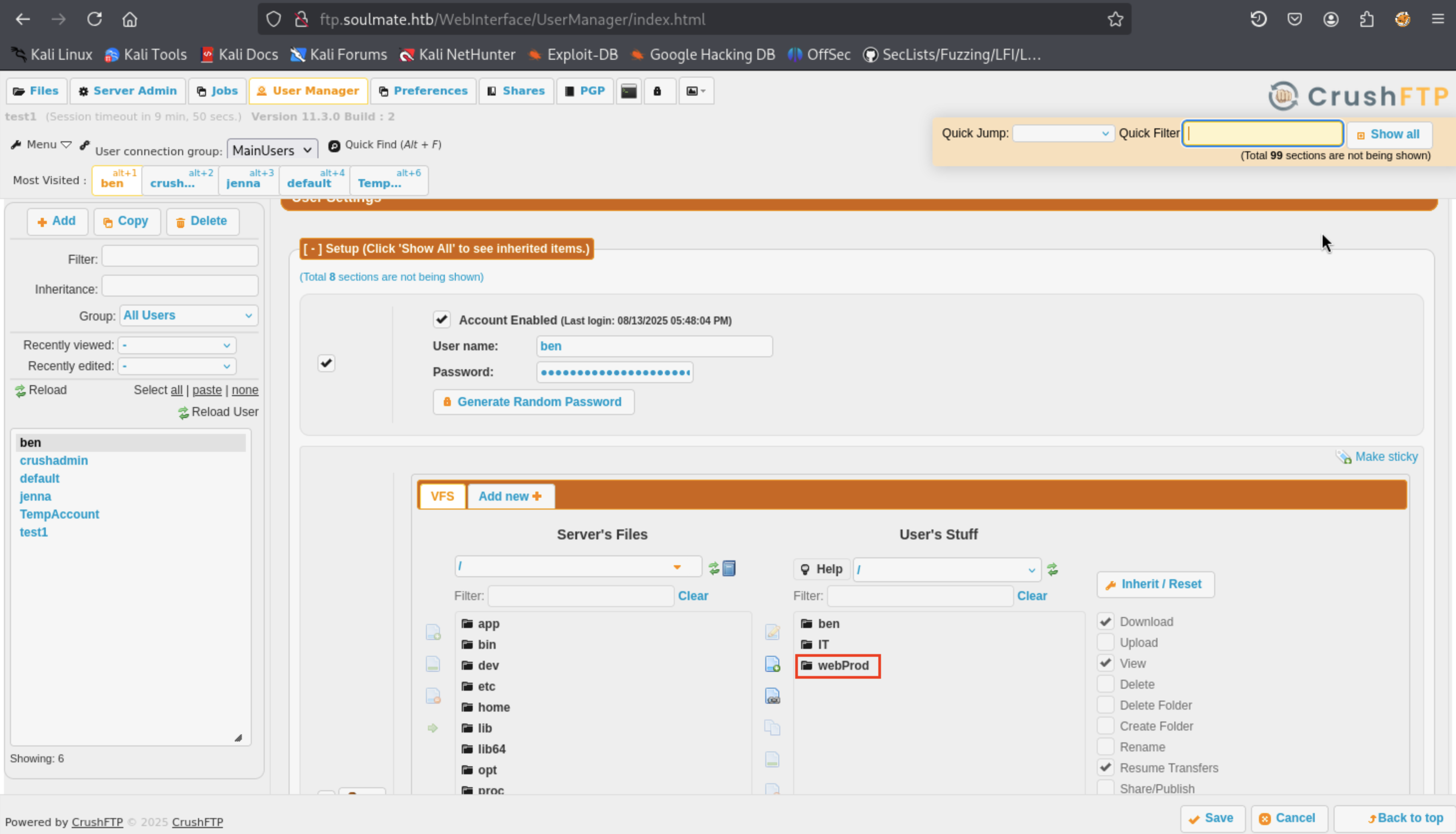Expand the Group All Users dropdown

click(189, 315)
